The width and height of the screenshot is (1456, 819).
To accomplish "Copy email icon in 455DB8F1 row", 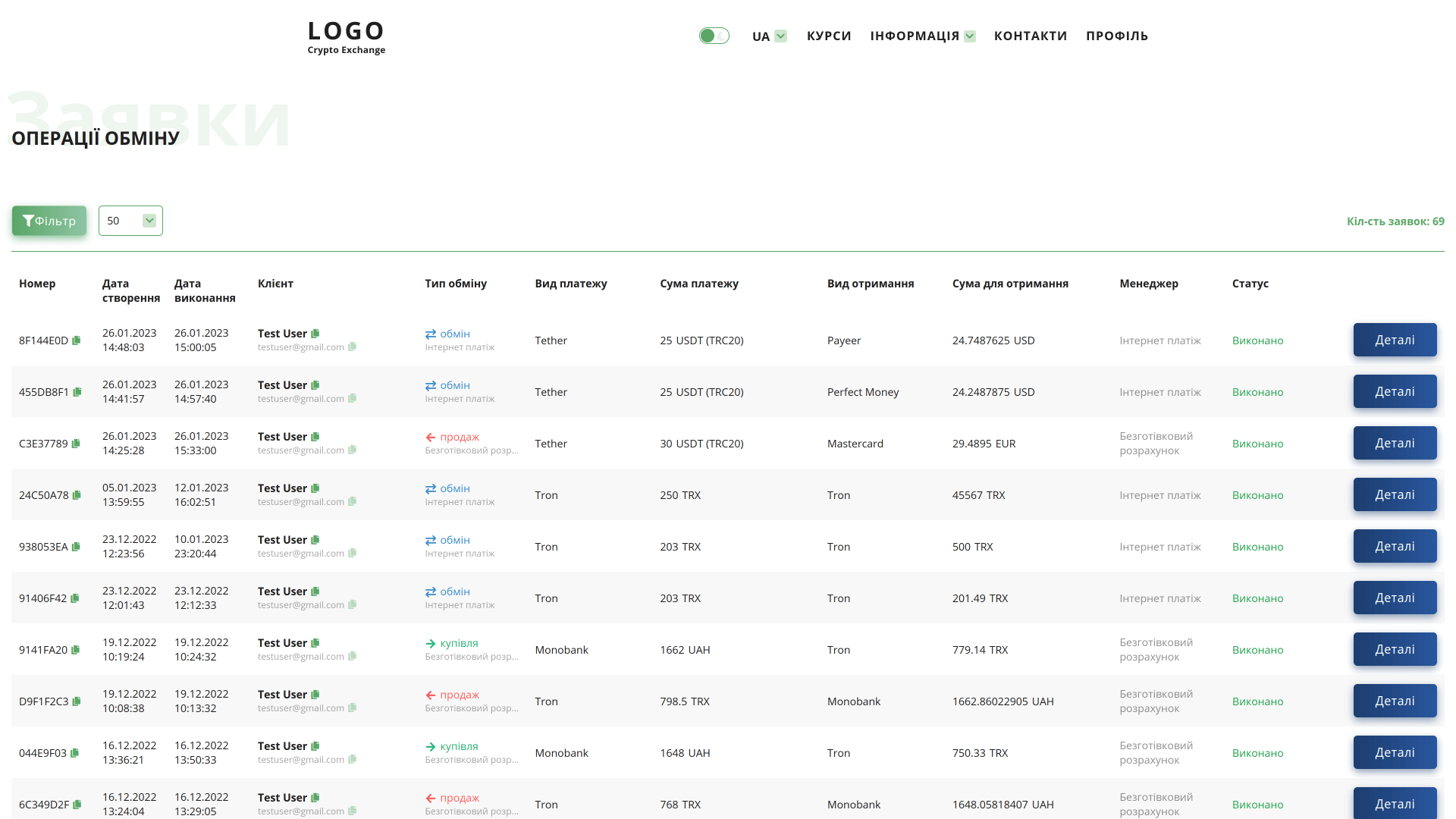I will (353, 399).
